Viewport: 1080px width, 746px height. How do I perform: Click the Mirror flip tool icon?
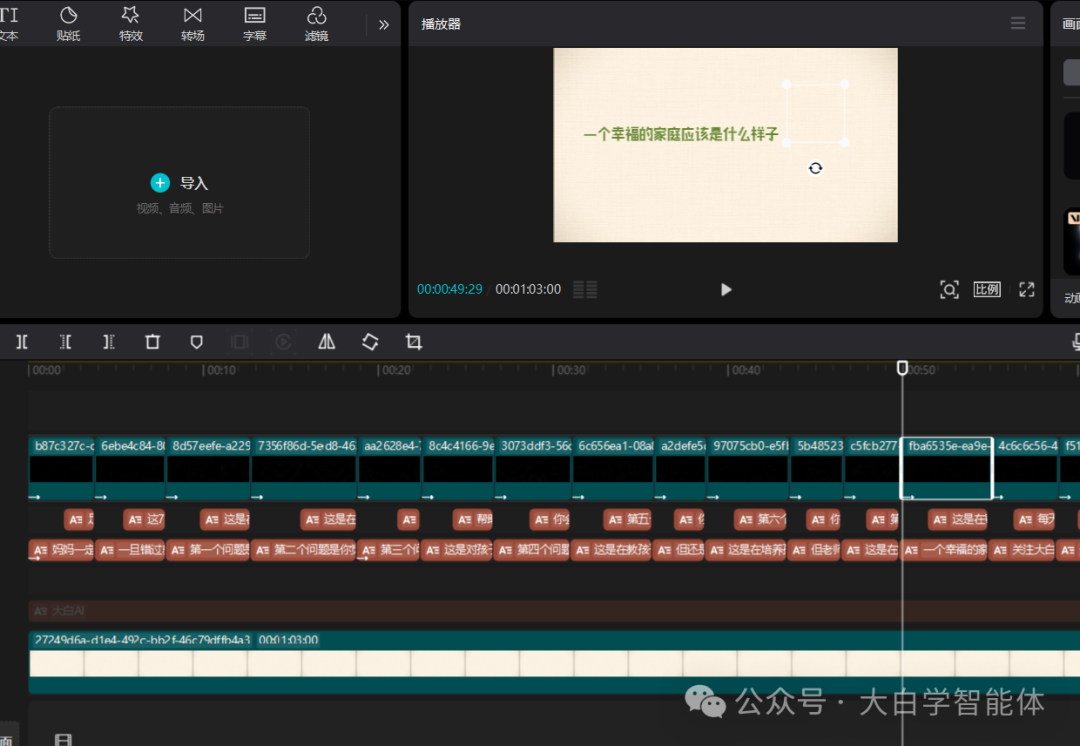pos(326,342)
